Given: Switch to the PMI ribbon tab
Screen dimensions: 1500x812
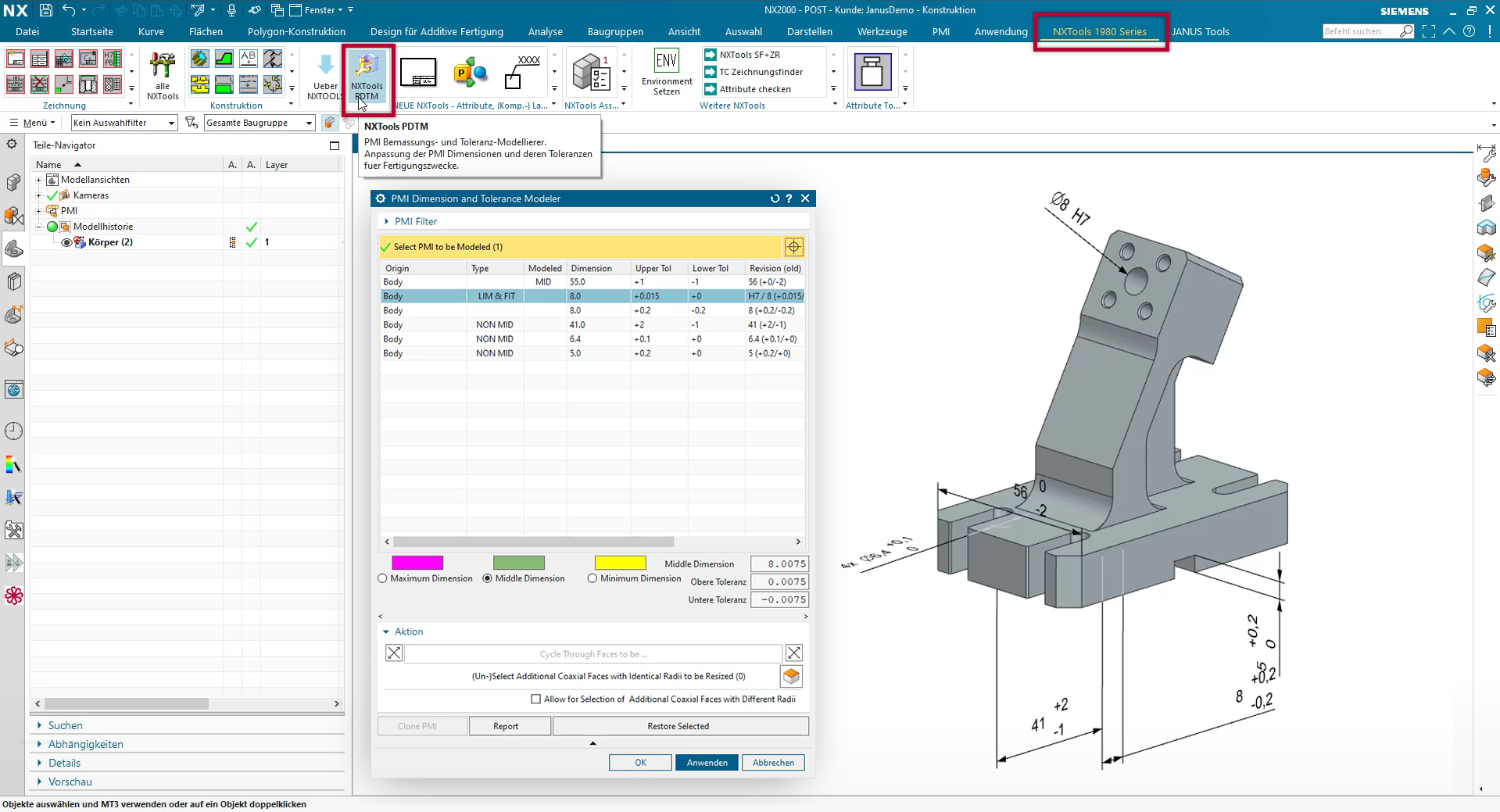Looking at the screenshot, I should coord(941,31).
